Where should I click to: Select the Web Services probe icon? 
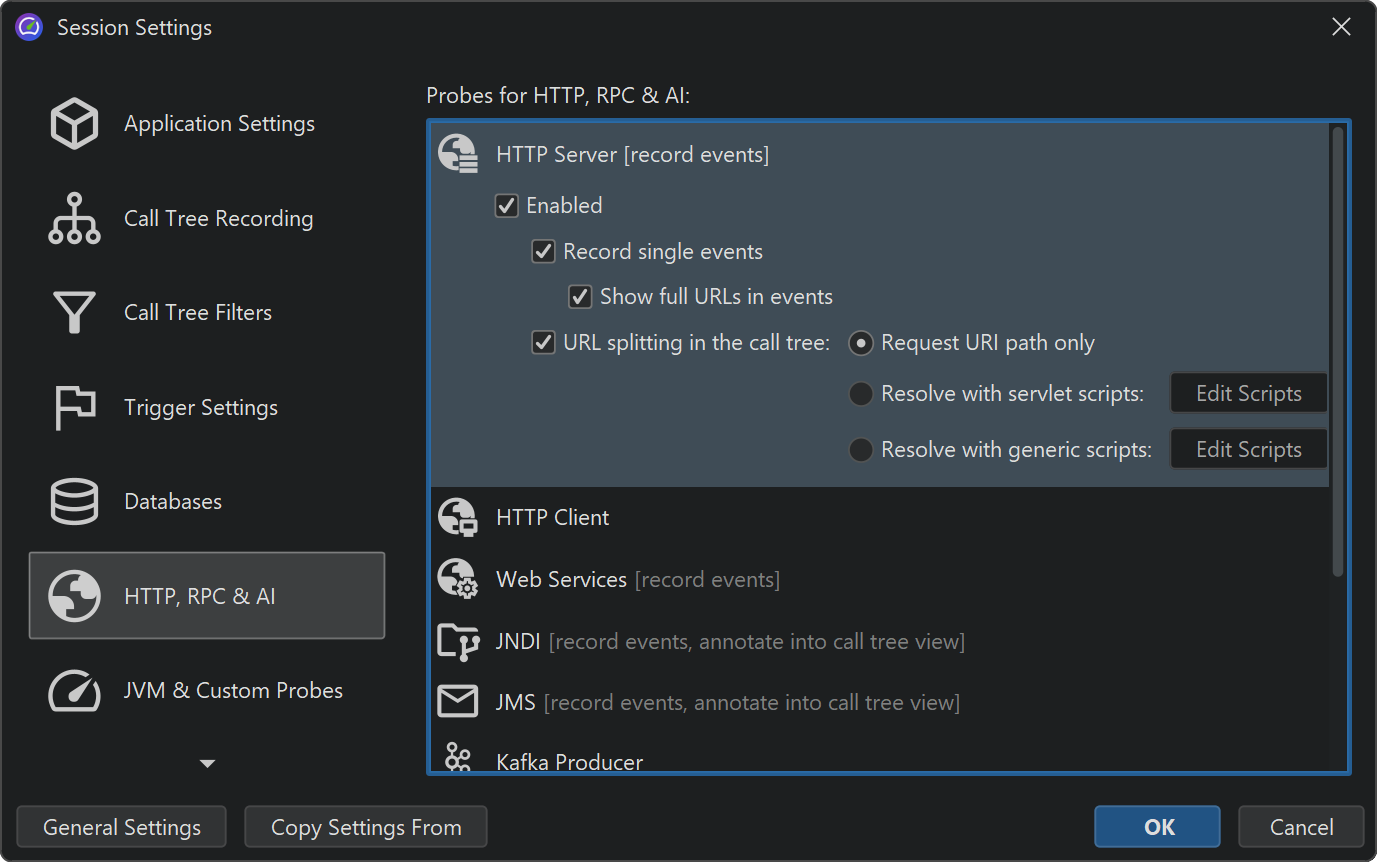(x=458, y=579)
